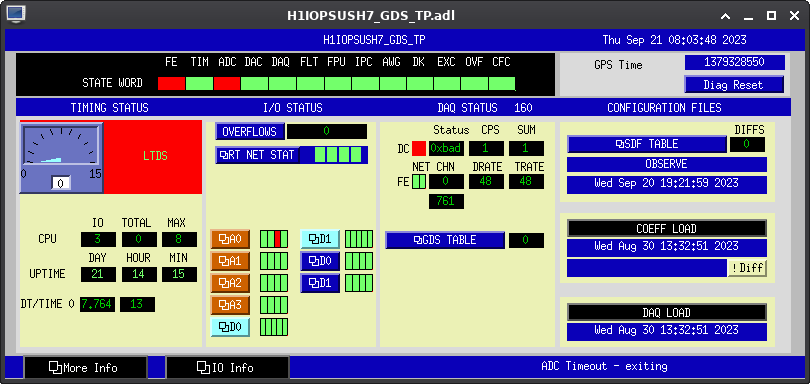Click the Diag Reset button
The height and width of the screenshot is (384, 810).
(x=734, y=85)
